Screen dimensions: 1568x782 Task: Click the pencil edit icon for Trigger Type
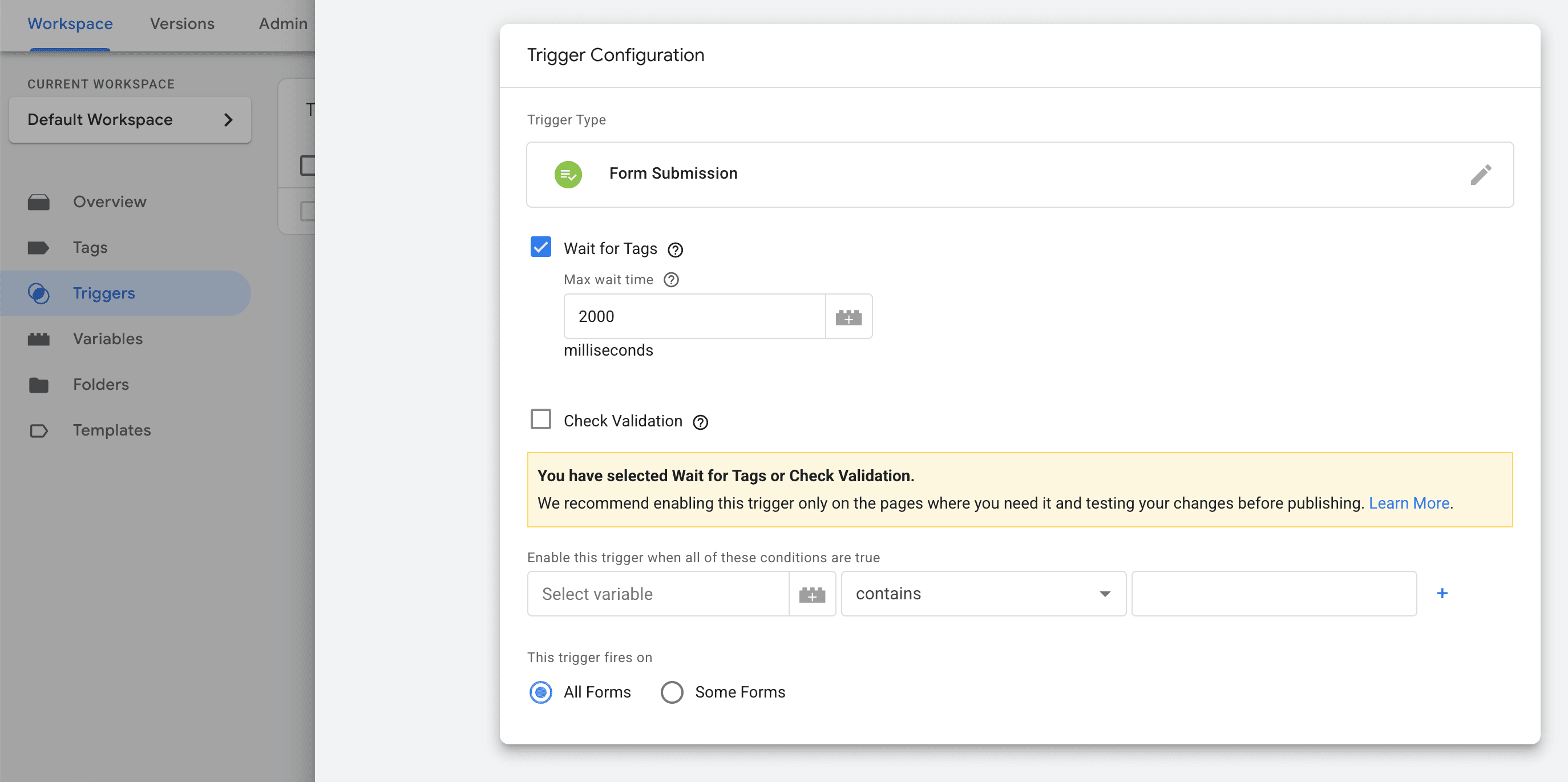tap(1480, 175)
